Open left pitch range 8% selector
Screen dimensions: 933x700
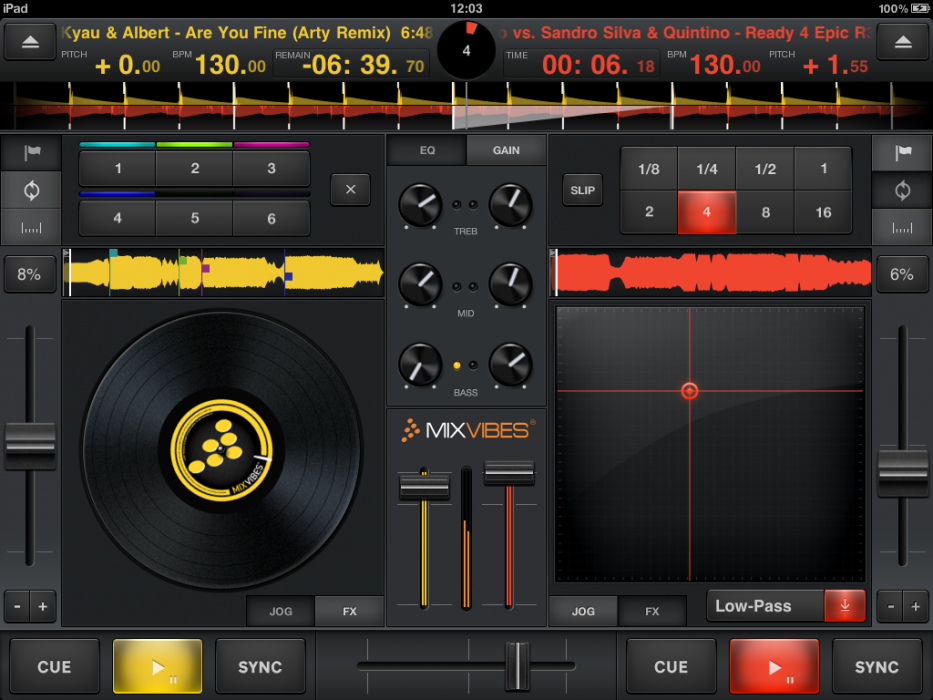point(29,274)
